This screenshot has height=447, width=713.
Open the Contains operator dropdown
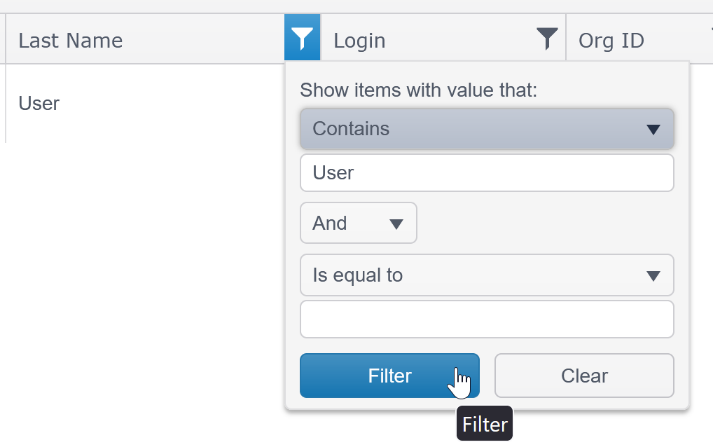coord(487,129)
